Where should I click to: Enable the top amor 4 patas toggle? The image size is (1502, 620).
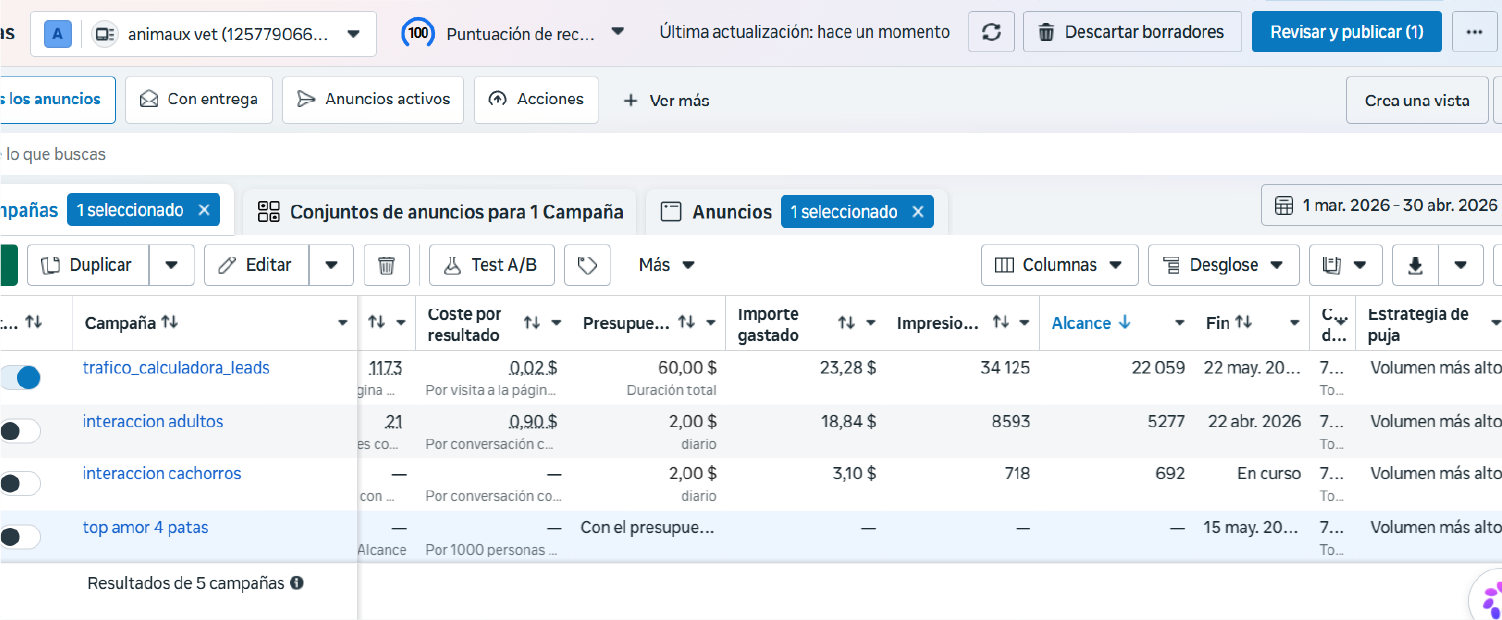point(20,537)
